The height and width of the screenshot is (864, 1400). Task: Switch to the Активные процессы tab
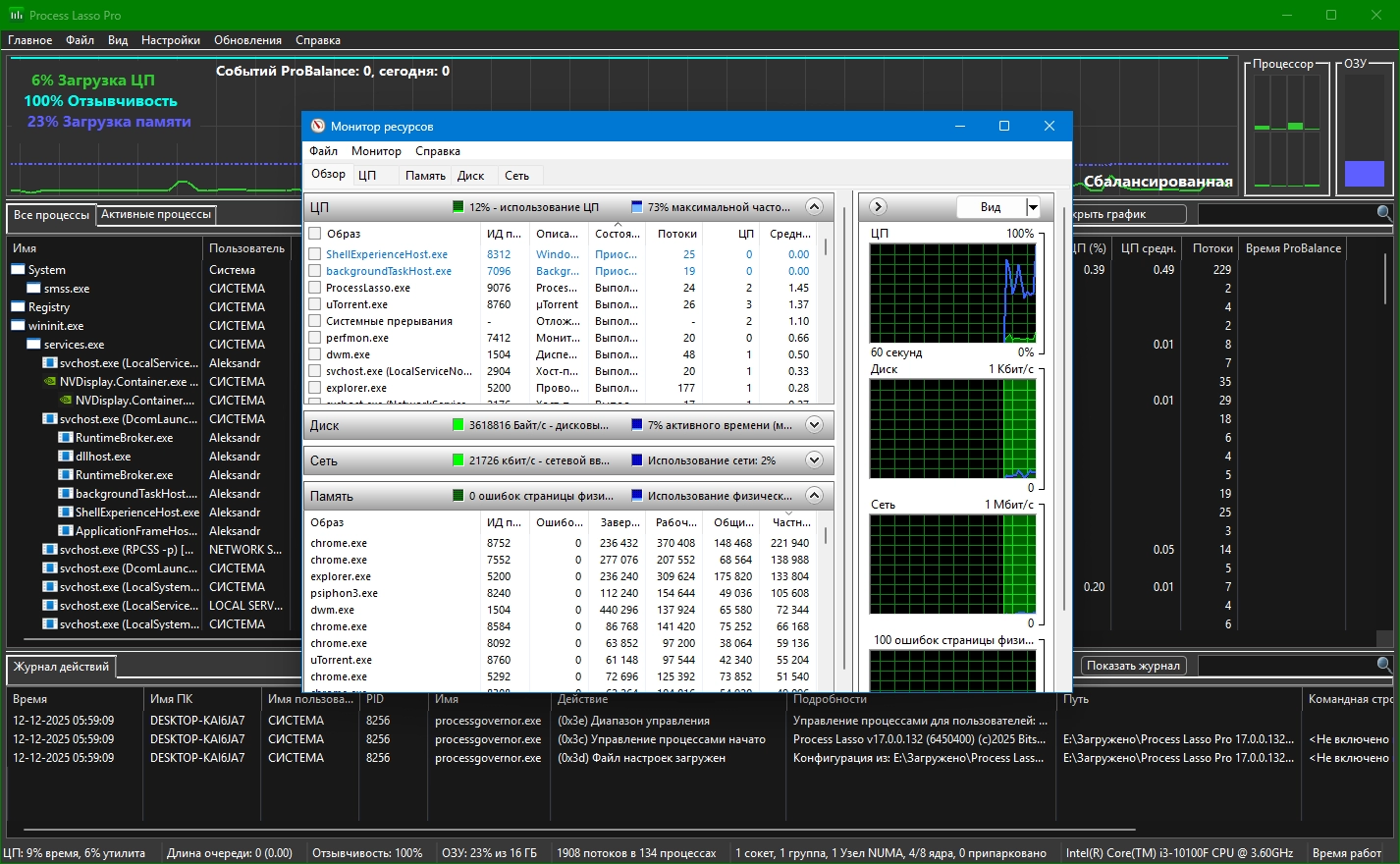pos(156,214)
